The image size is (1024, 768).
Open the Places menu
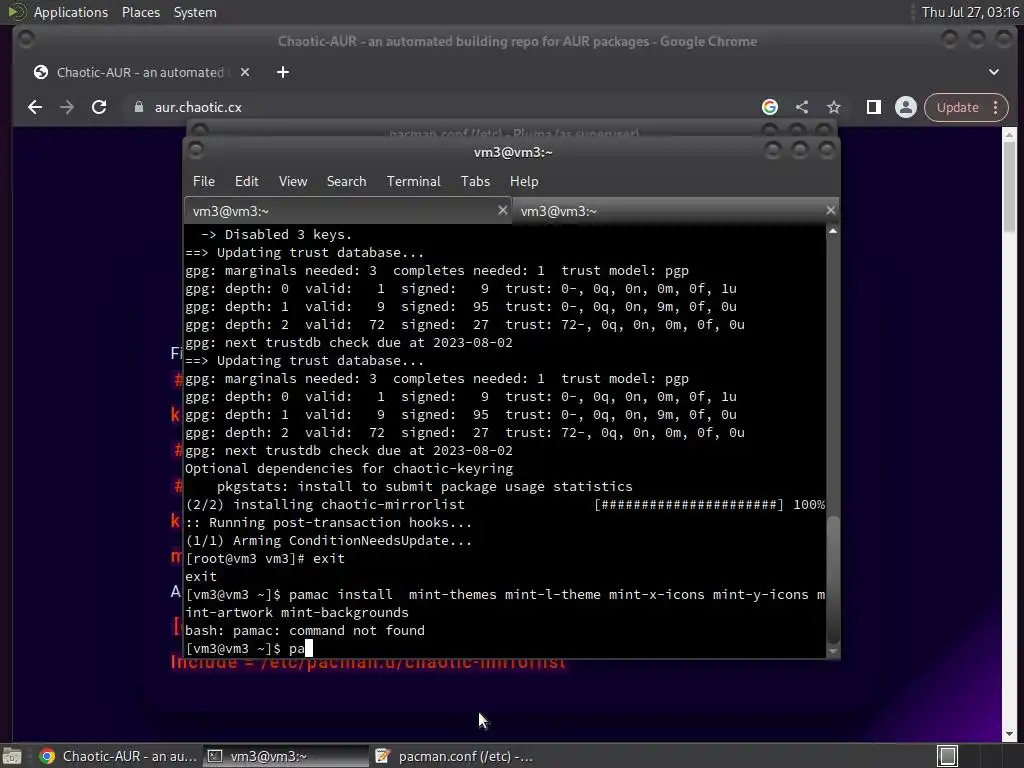[140, 12]
